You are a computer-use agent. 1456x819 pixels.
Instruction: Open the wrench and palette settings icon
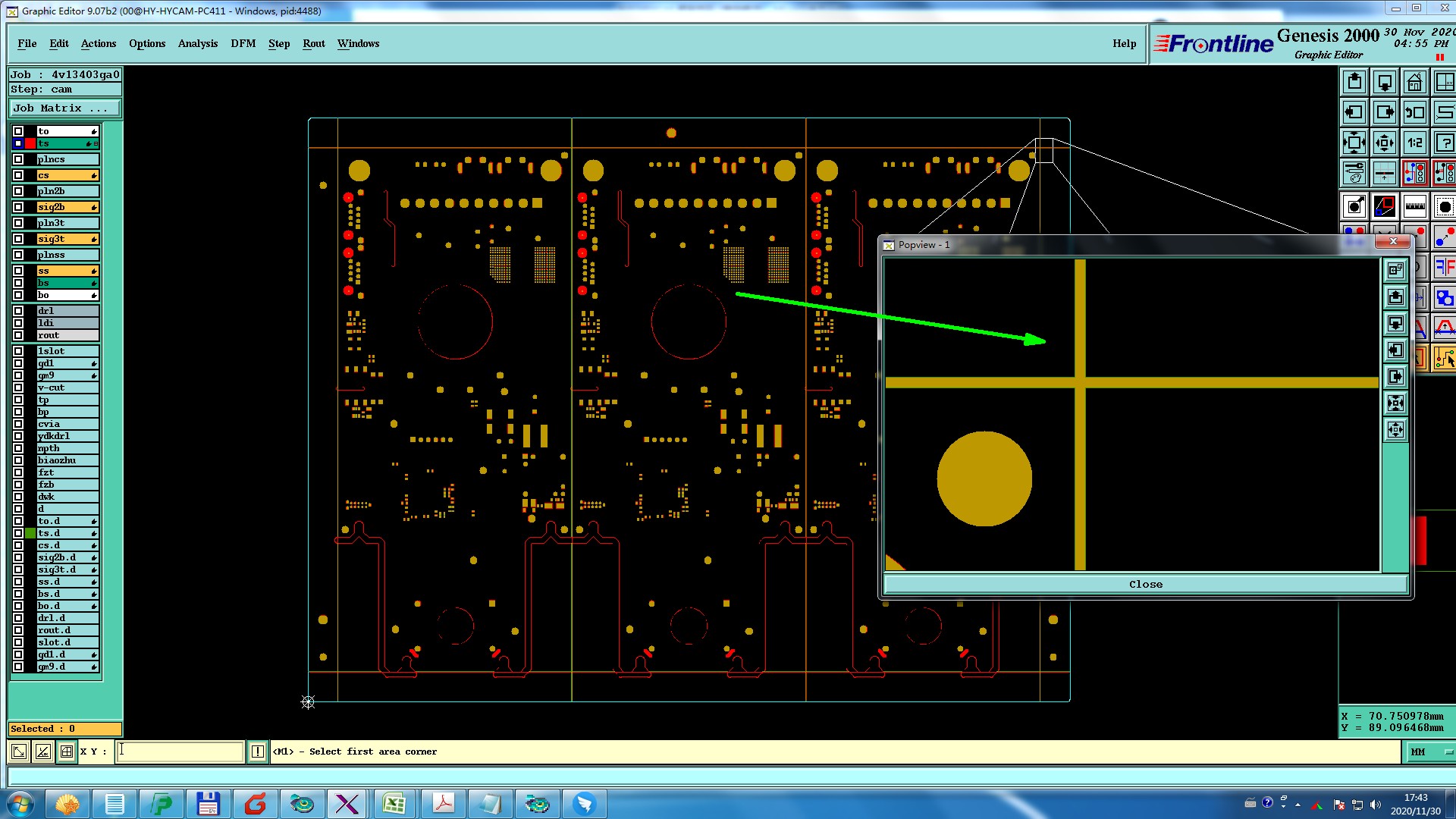tap(1354, 173)
